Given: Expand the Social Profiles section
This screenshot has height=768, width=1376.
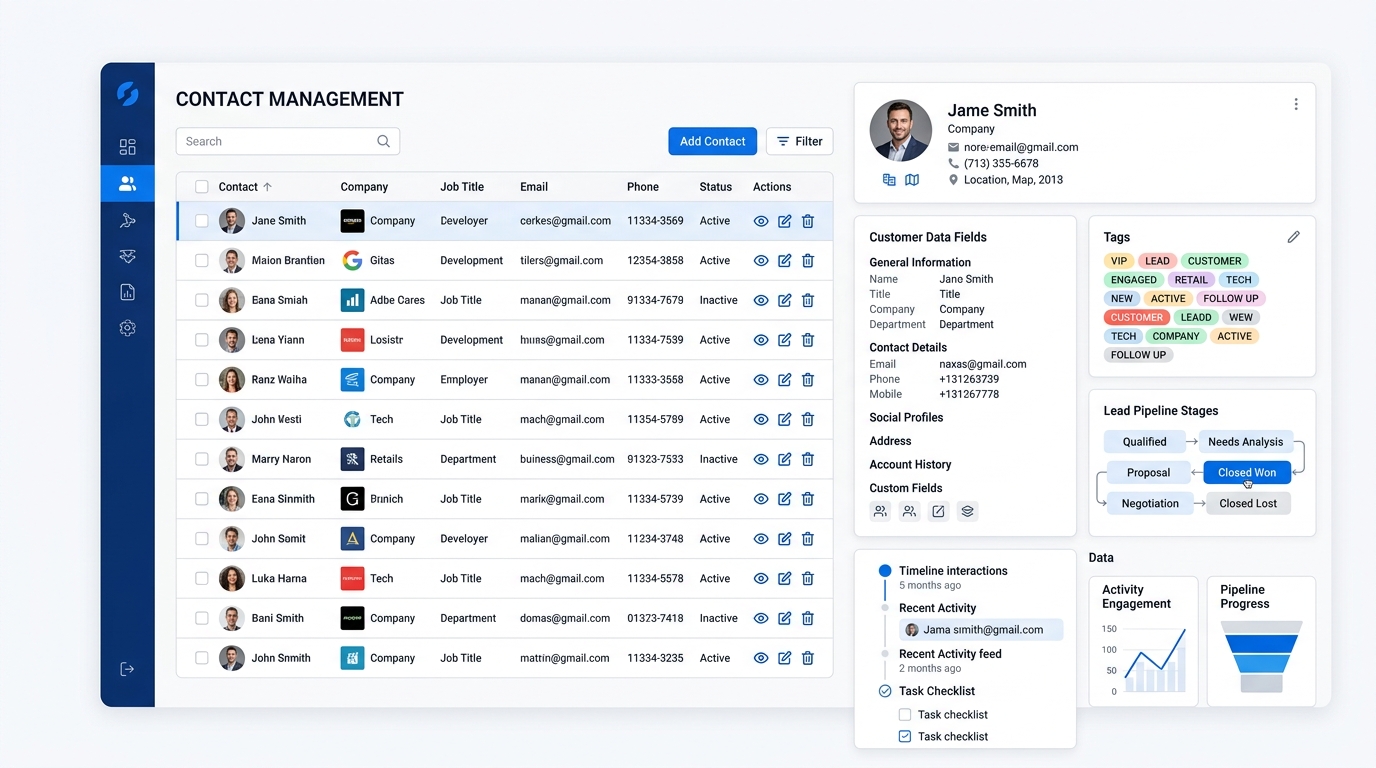Looking at the screenshot, I should coord(906,417).
